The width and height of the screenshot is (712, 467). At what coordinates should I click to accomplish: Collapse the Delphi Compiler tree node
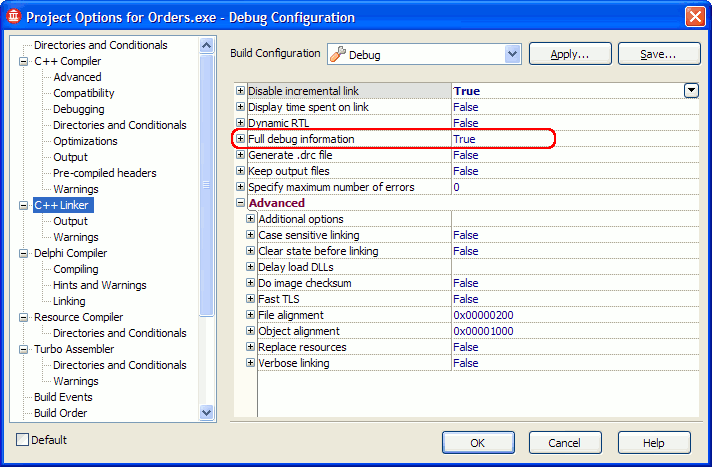(25, 253)
